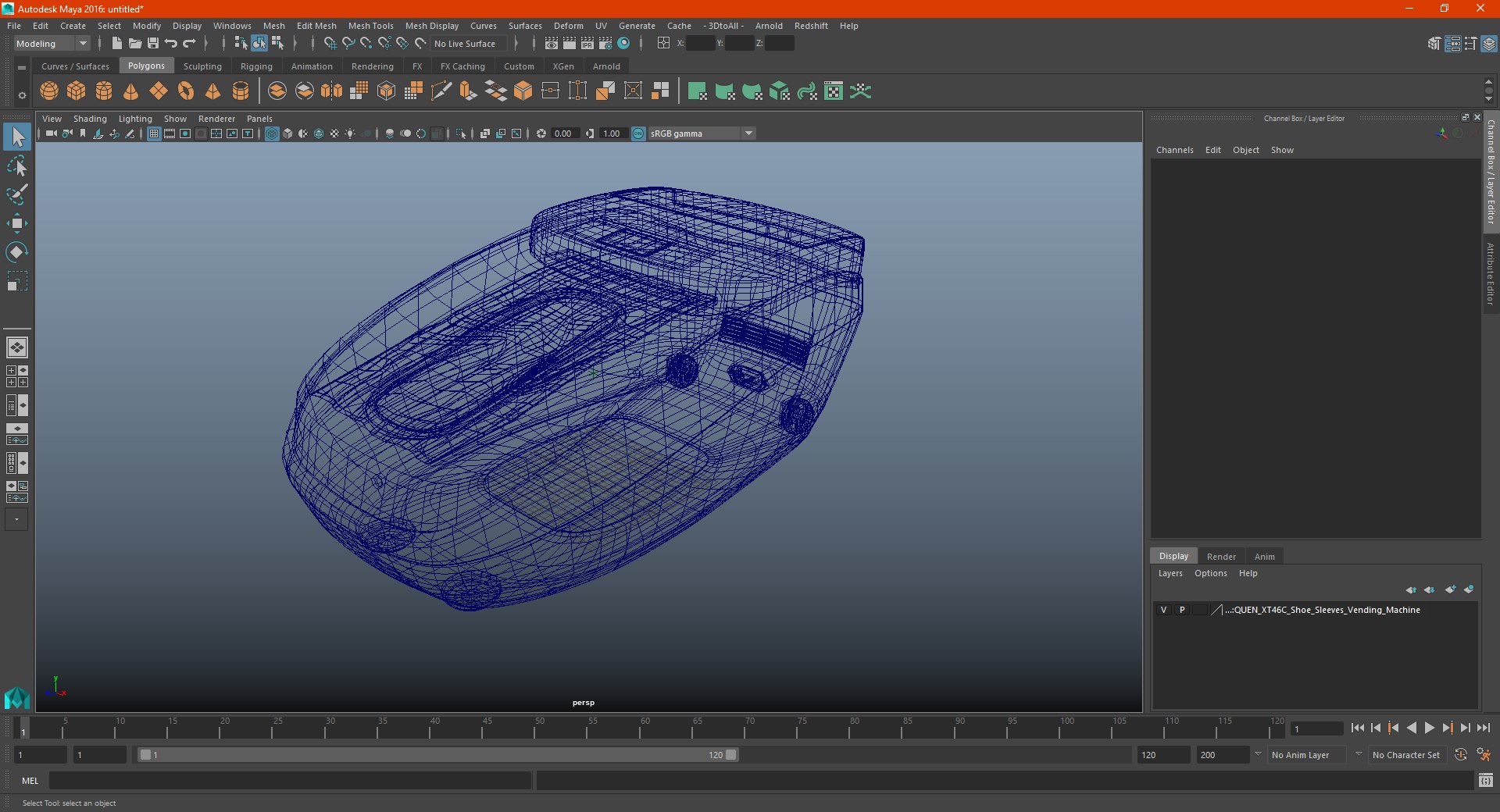
Task: Click the Mirror geometry shelf icon
Action: pyautogui.click(x=332, y=91)
